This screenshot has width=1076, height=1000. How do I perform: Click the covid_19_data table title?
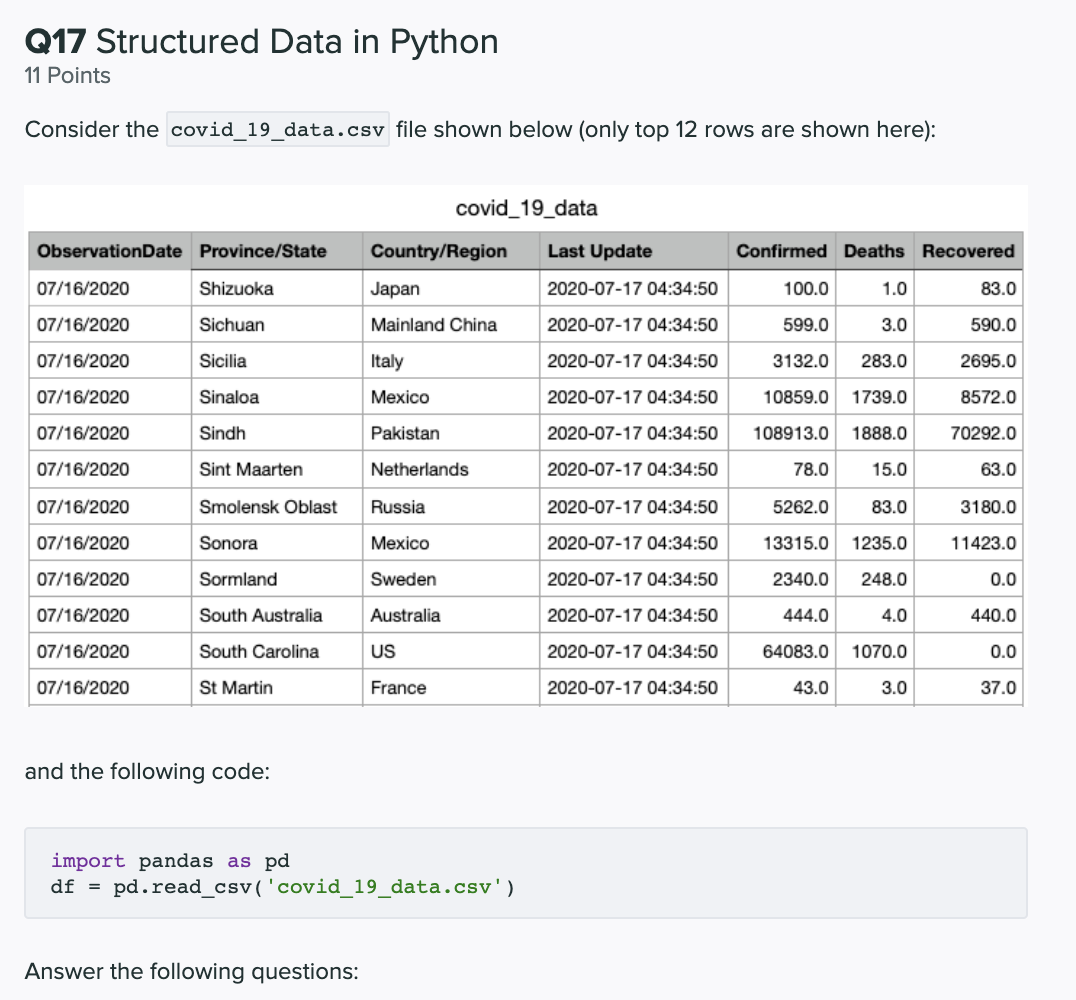coord(527,208)
